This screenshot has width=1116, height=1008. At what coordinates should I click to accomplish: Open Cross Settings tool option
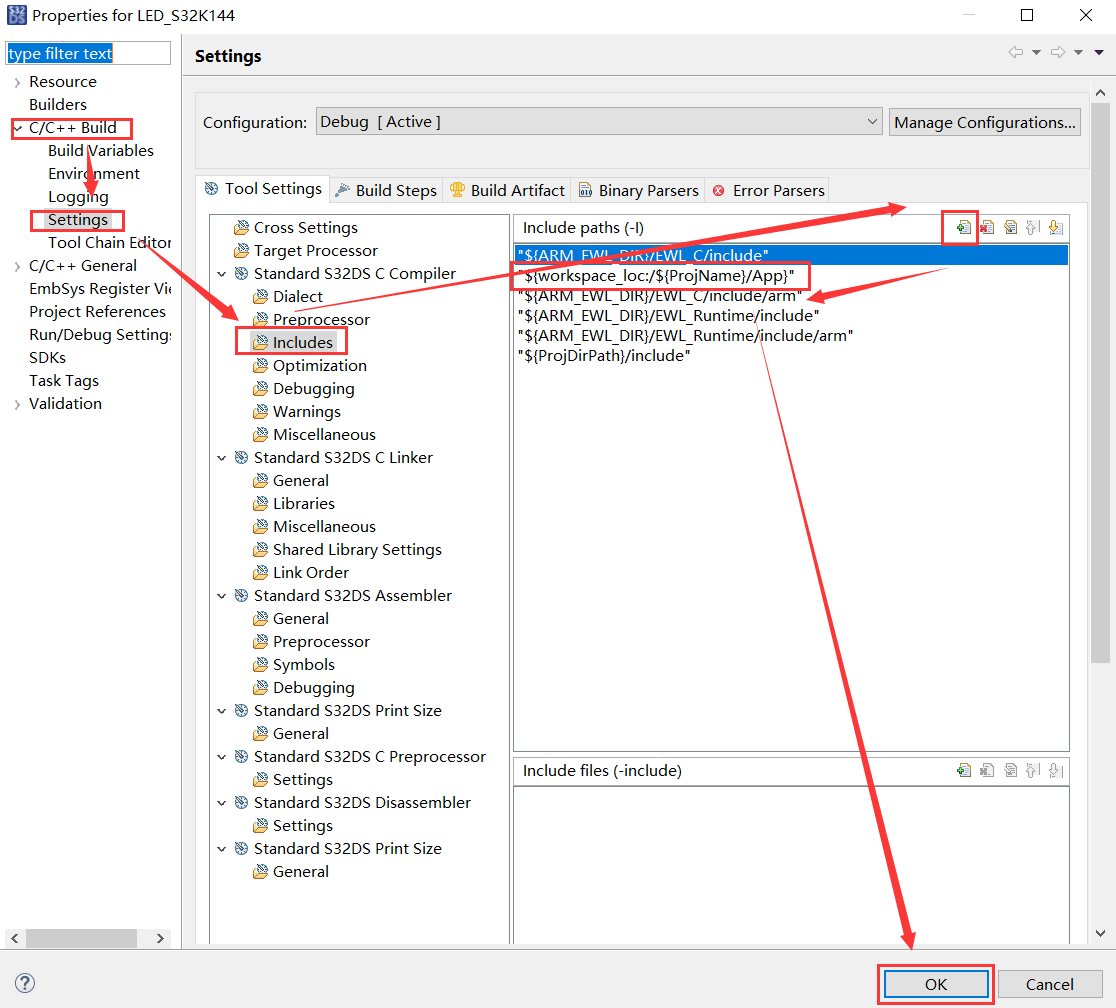click(x=296, y=228)
